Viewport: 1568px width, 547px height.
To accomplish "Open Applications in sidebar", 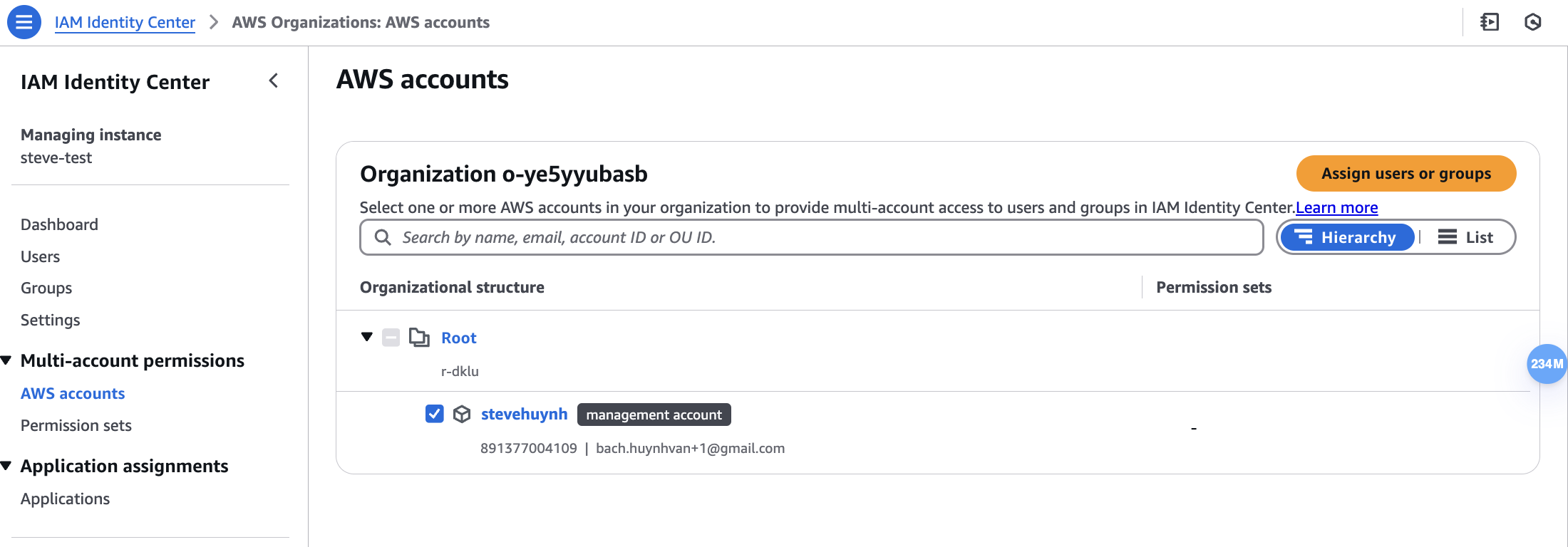I will point(65,499).
